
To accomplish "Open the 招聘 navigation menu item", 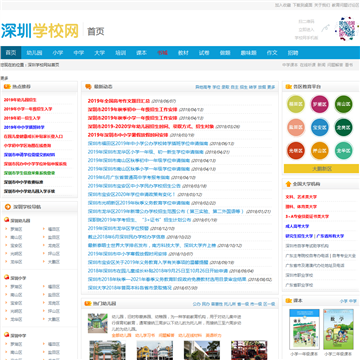I will click(x=293, y=53).
